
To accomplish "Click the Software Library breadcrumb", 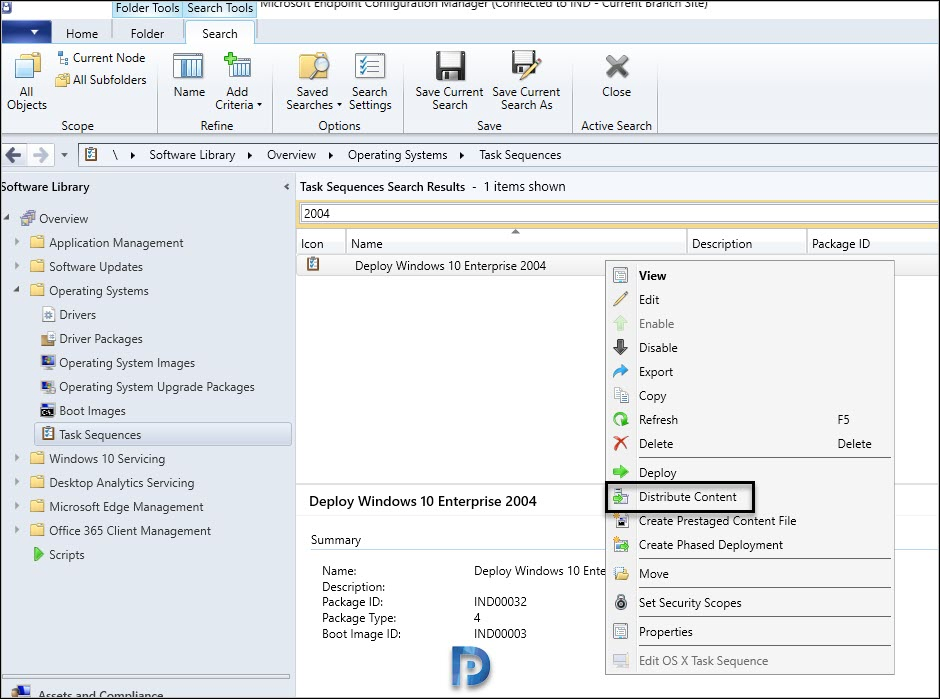I will point(192,155).
